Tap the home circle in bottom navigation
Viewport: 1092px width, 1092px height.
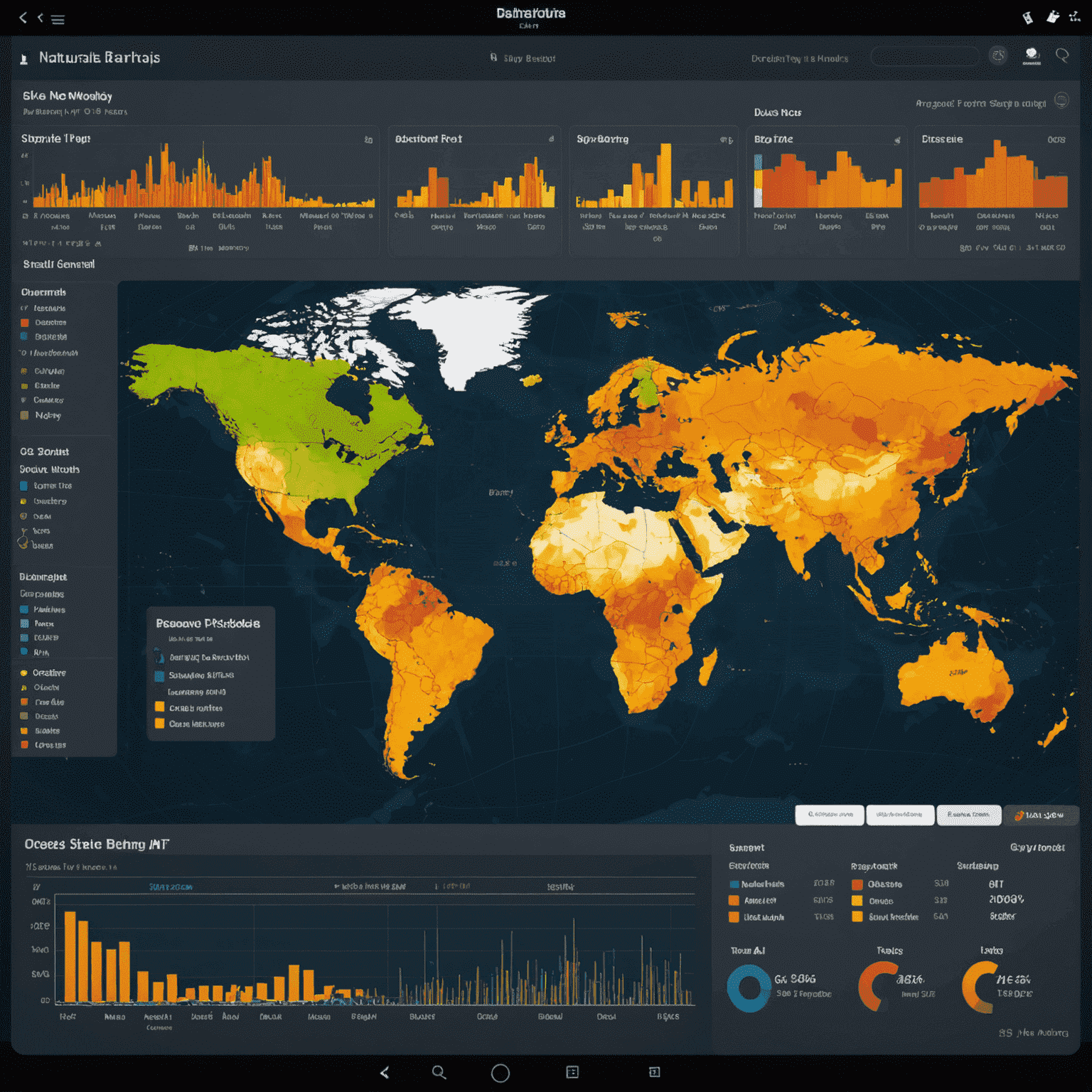(x=500, y=1073)
